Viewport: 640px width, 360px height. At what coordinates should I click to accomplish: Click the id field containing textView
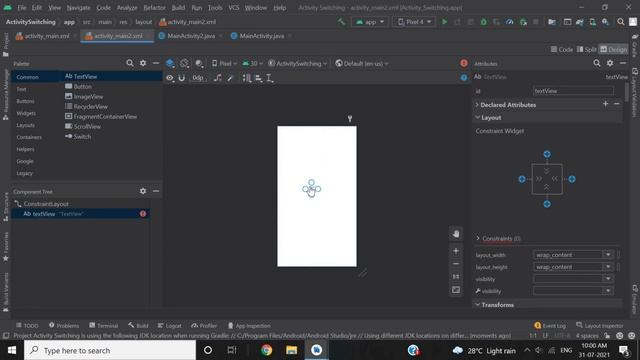point(573,91)
